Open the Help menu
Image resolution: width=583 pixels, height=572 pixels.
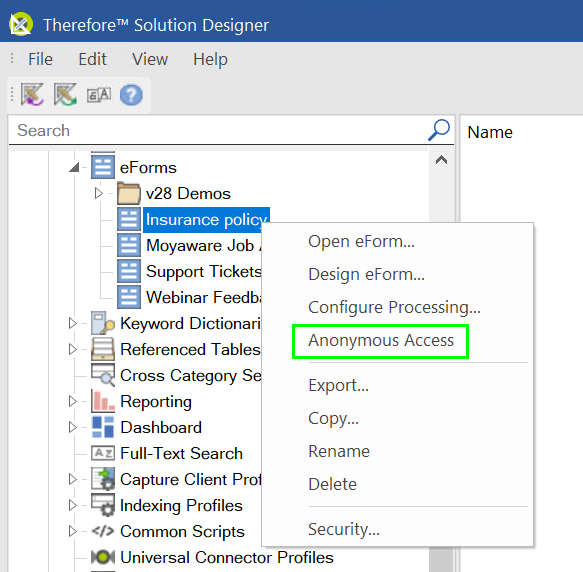(x=210, y=60)
